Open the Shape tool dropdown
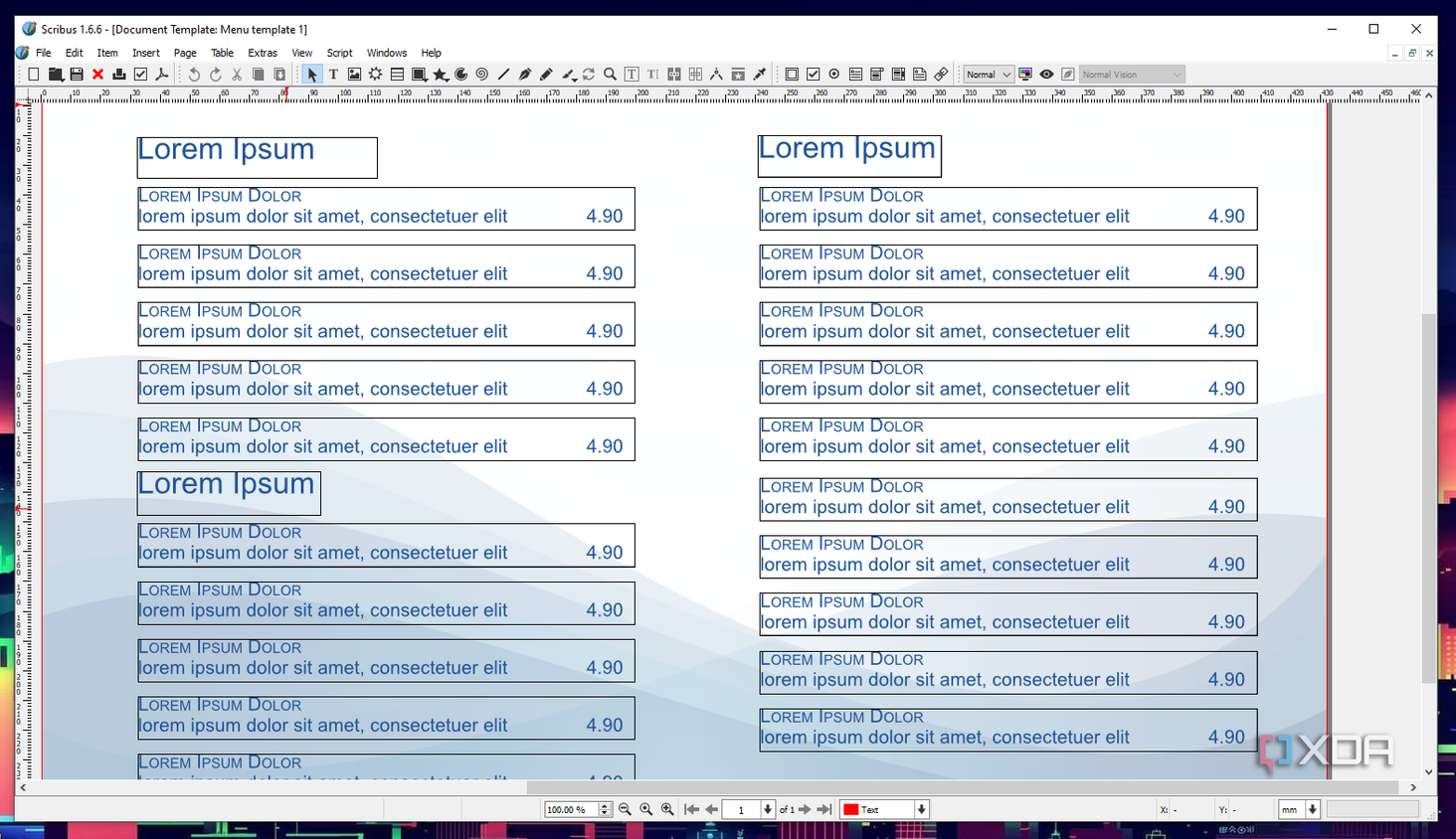Viewport: 1456px width, 839px height. (419, 75)
